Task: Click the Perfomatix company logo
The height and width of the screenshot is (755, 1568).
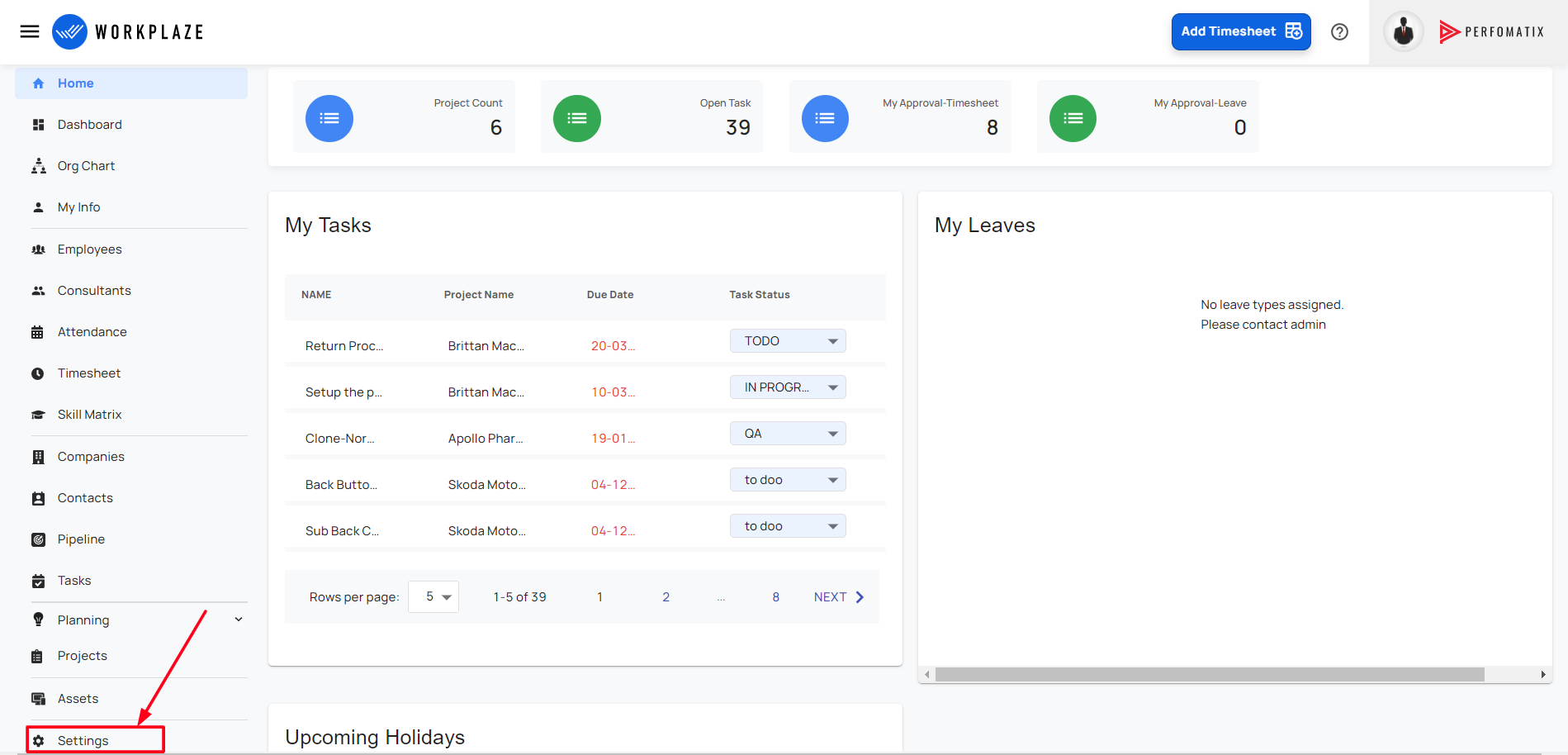Action: (x=1491, y=32)
